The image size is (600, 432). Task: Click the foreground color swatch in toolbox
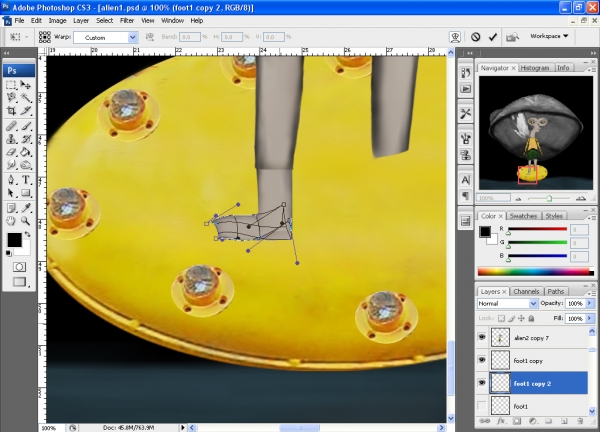pos(15,240)
